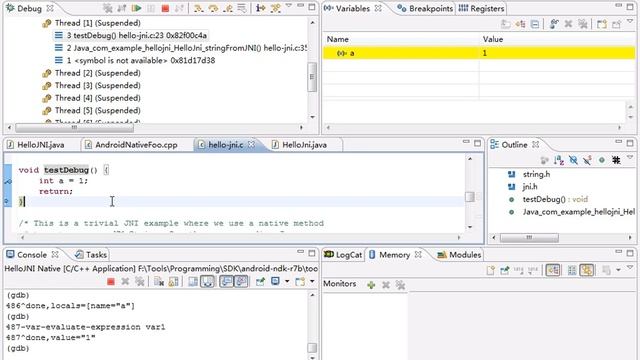This screenshot has width=640, height=360.
Task: Click Toggle Memory Monitors Pane icon
Action: coord(553,270)
